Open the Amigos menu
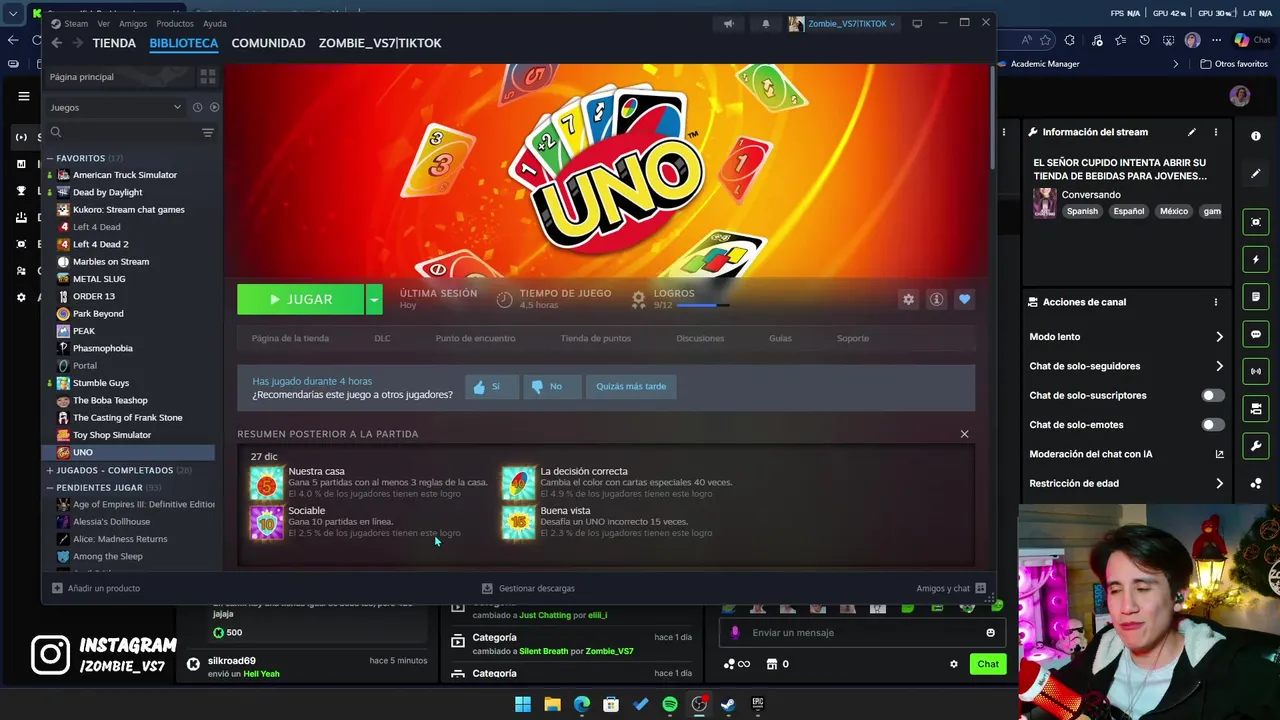The image size is (1280, 720). click(133, 23)
